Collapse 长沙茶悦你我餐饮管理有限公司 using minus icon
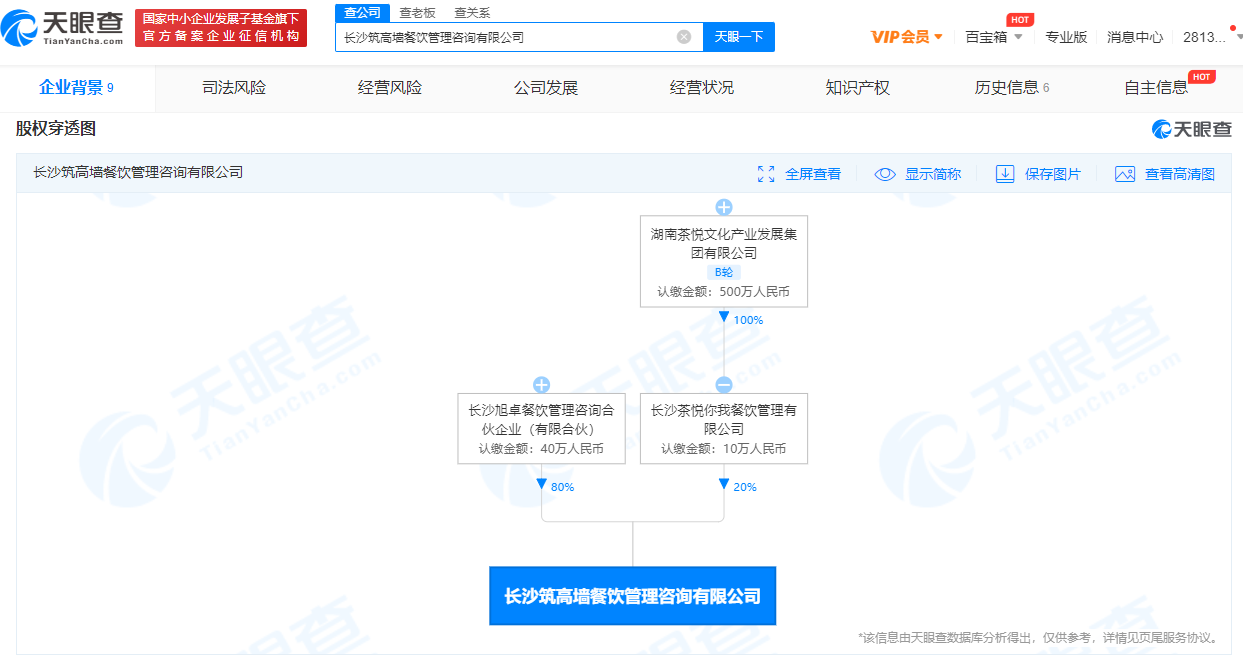 coord(723,384)
